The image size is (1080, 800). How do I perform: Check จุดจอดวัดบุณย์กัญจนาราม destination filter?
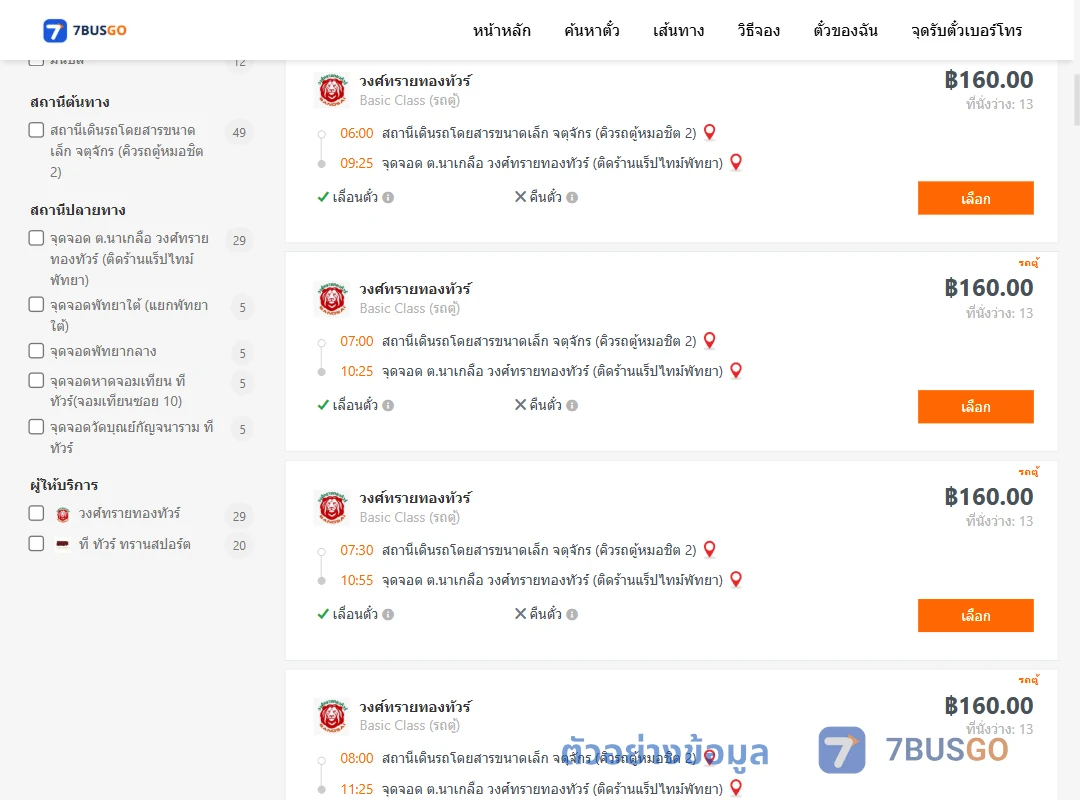point(37,427)
